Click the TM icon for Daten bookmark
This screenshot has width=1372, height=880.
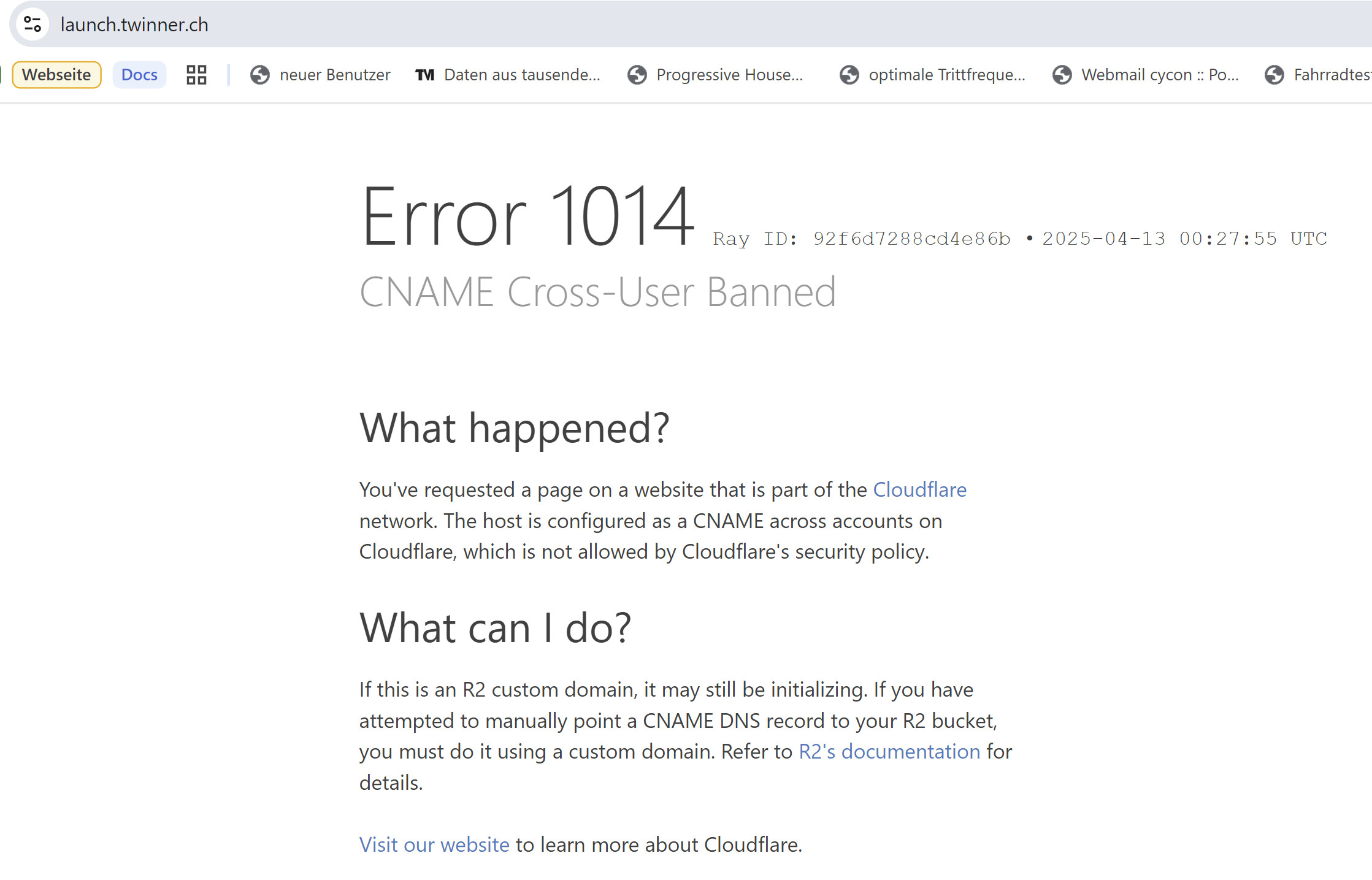click(x=424, y=75)
